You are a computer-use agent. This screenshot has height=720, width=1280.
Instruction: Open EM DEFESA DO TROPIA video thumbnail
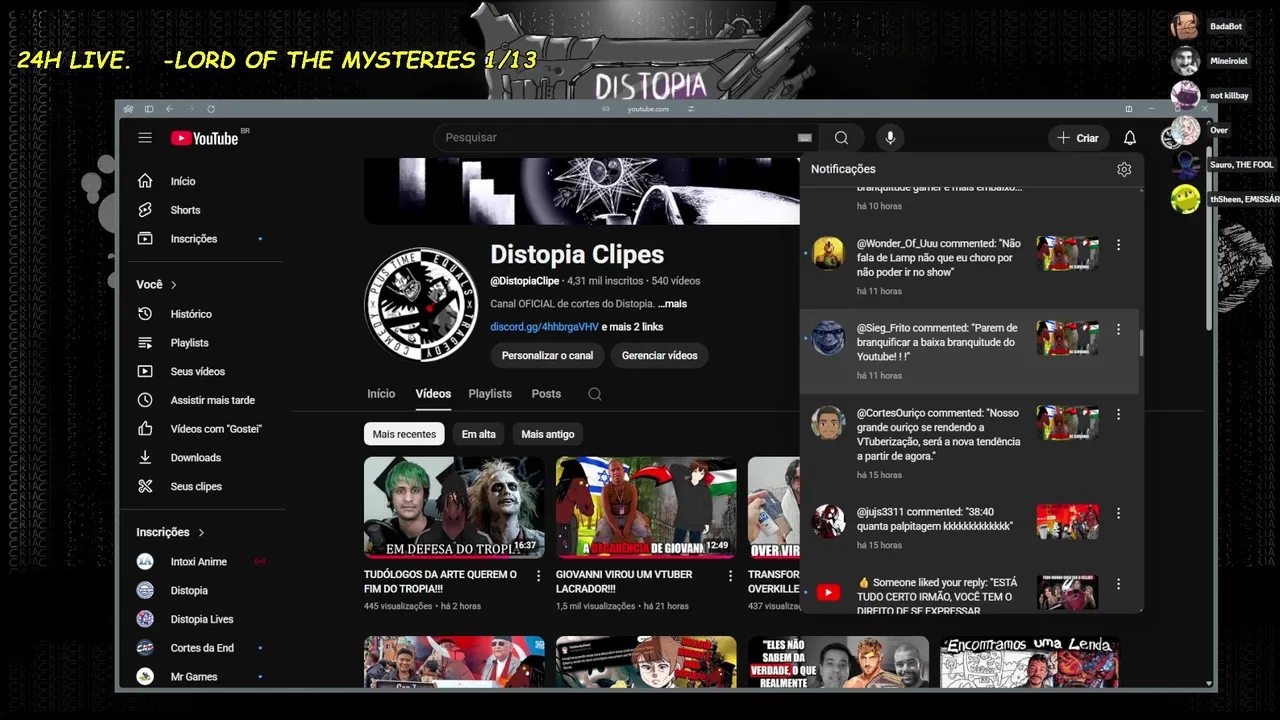tap(454, 507)
